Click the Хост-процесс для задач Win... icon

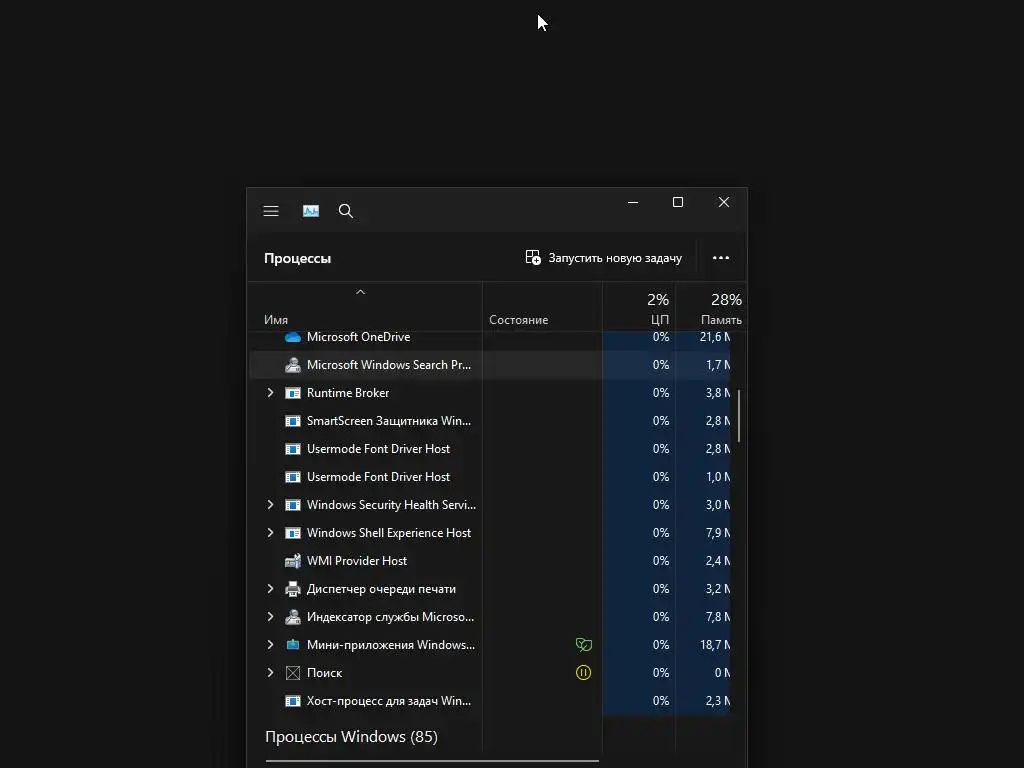click(293, 701)
